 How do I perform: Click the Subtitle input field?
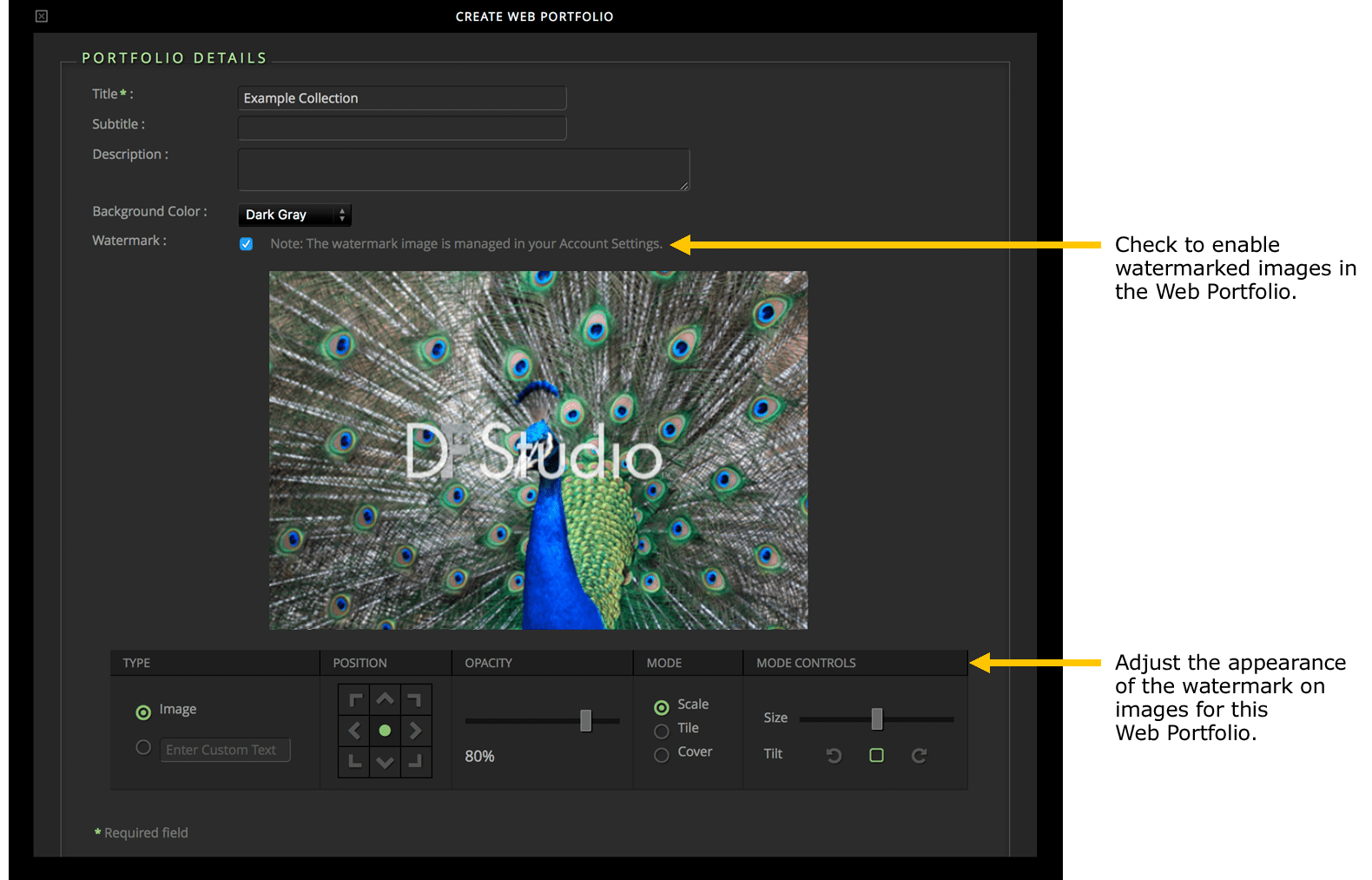(x=402, y=129)
